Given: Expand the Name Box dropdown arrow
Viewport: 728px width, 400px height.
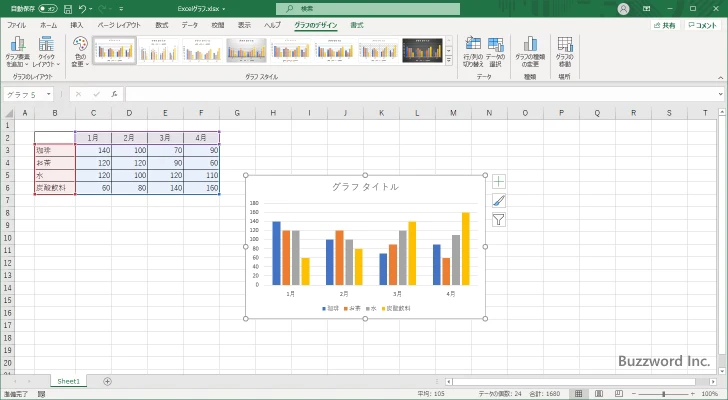Looking at the screenshot, I should pyautogui.click(x=48, y=94).
